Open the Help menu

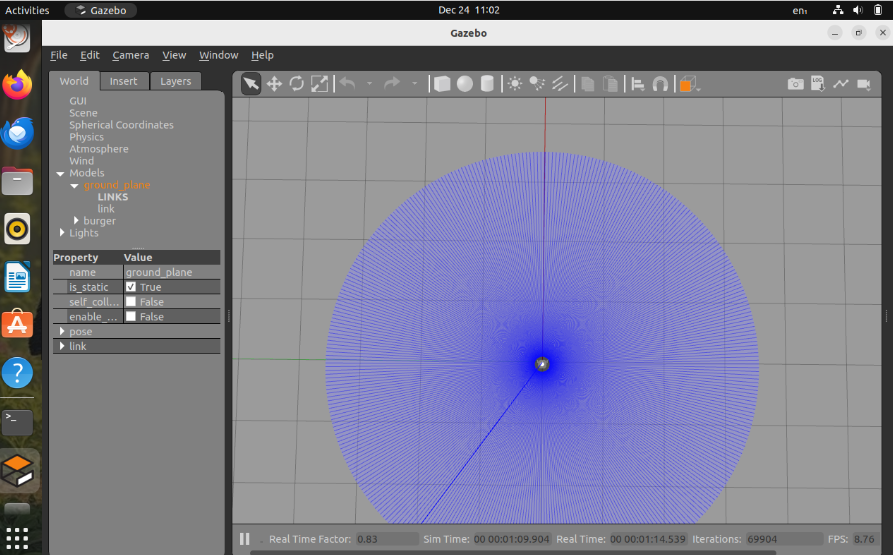[262, 55]
